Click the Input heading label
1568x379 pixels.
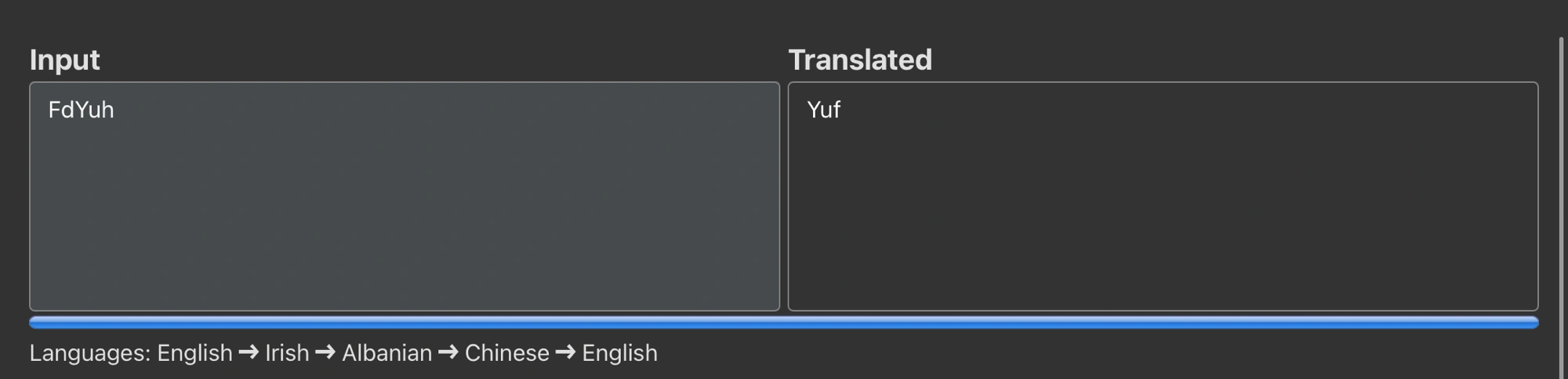[x=64, y=60]
